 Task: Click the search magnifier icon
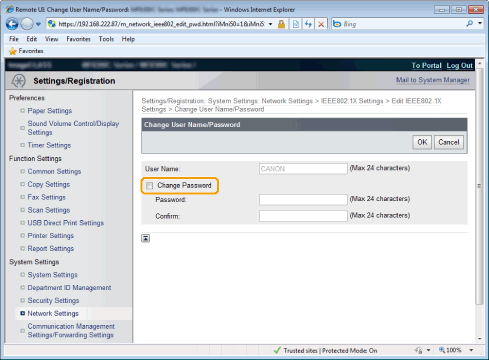click(470, 24)
